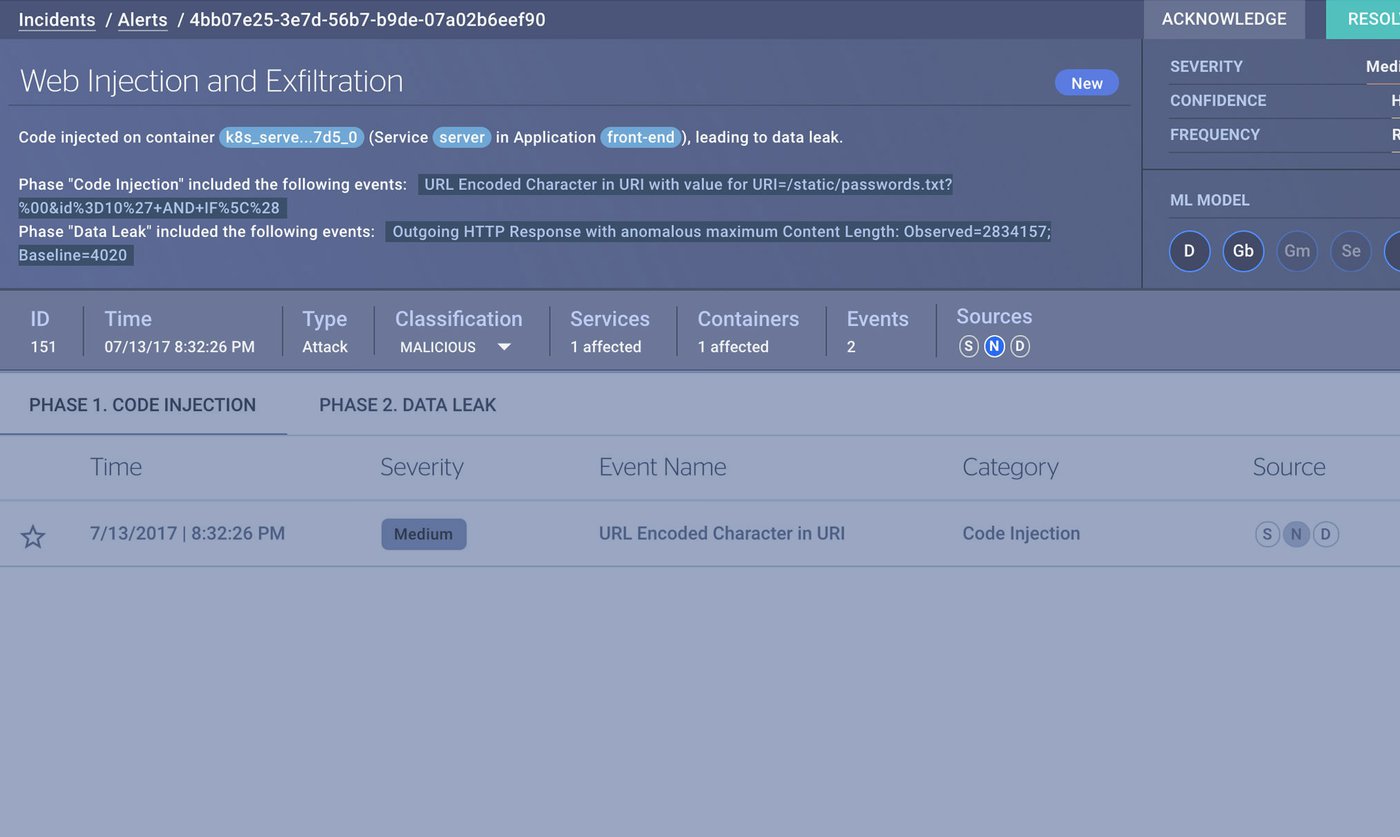Go to the Alerts breadcrumb link
The height and width of the screenshot is (837, 1400).
point(143,20)
